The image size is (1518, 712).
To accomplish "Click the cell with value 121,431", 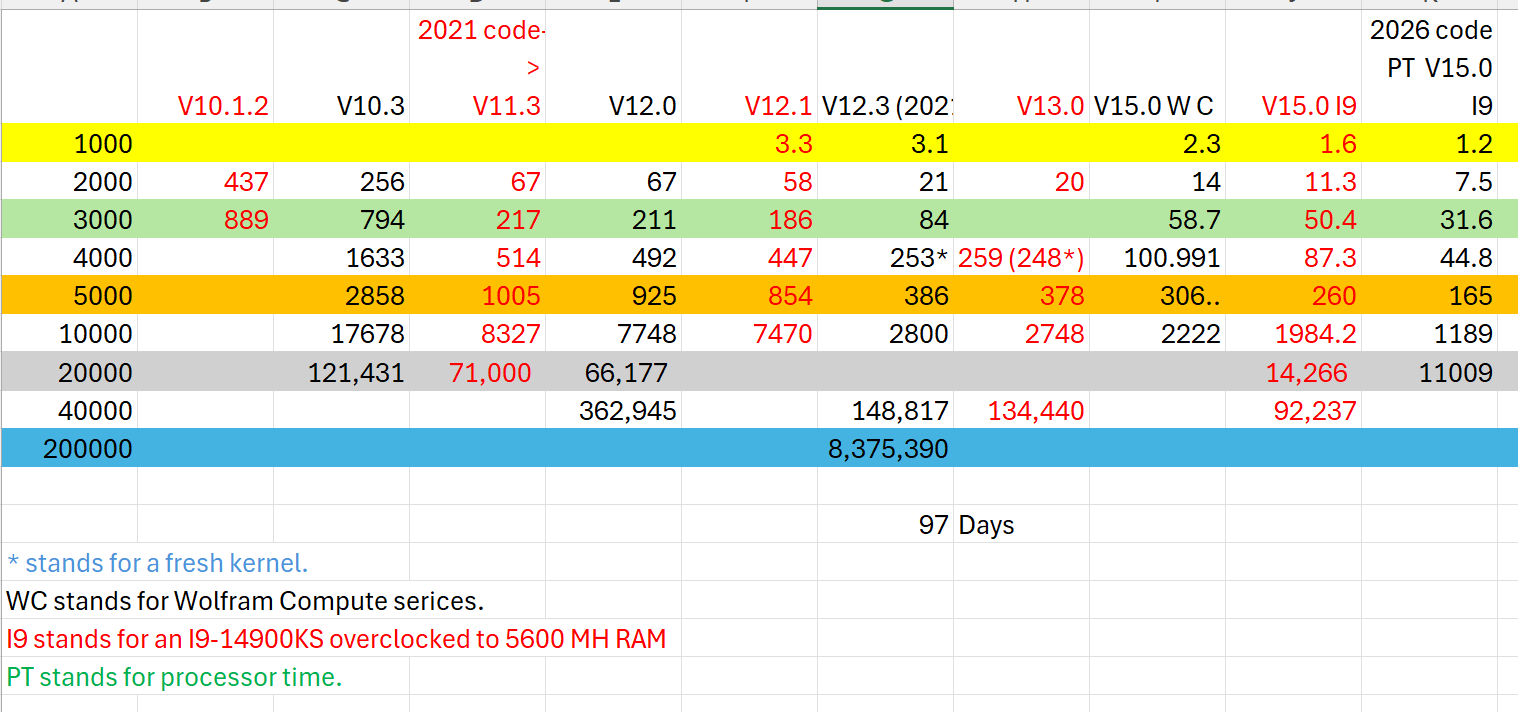I will pos(341,373).
